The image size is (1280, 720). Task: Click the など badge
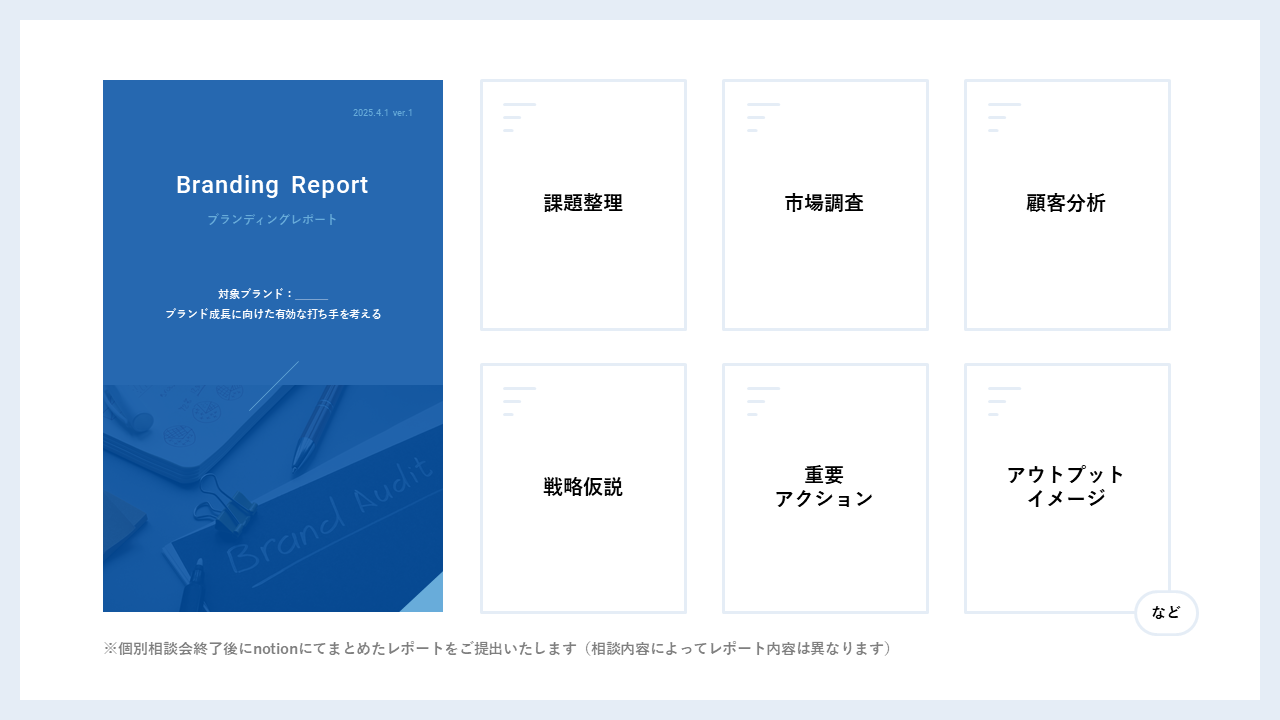1166,613
